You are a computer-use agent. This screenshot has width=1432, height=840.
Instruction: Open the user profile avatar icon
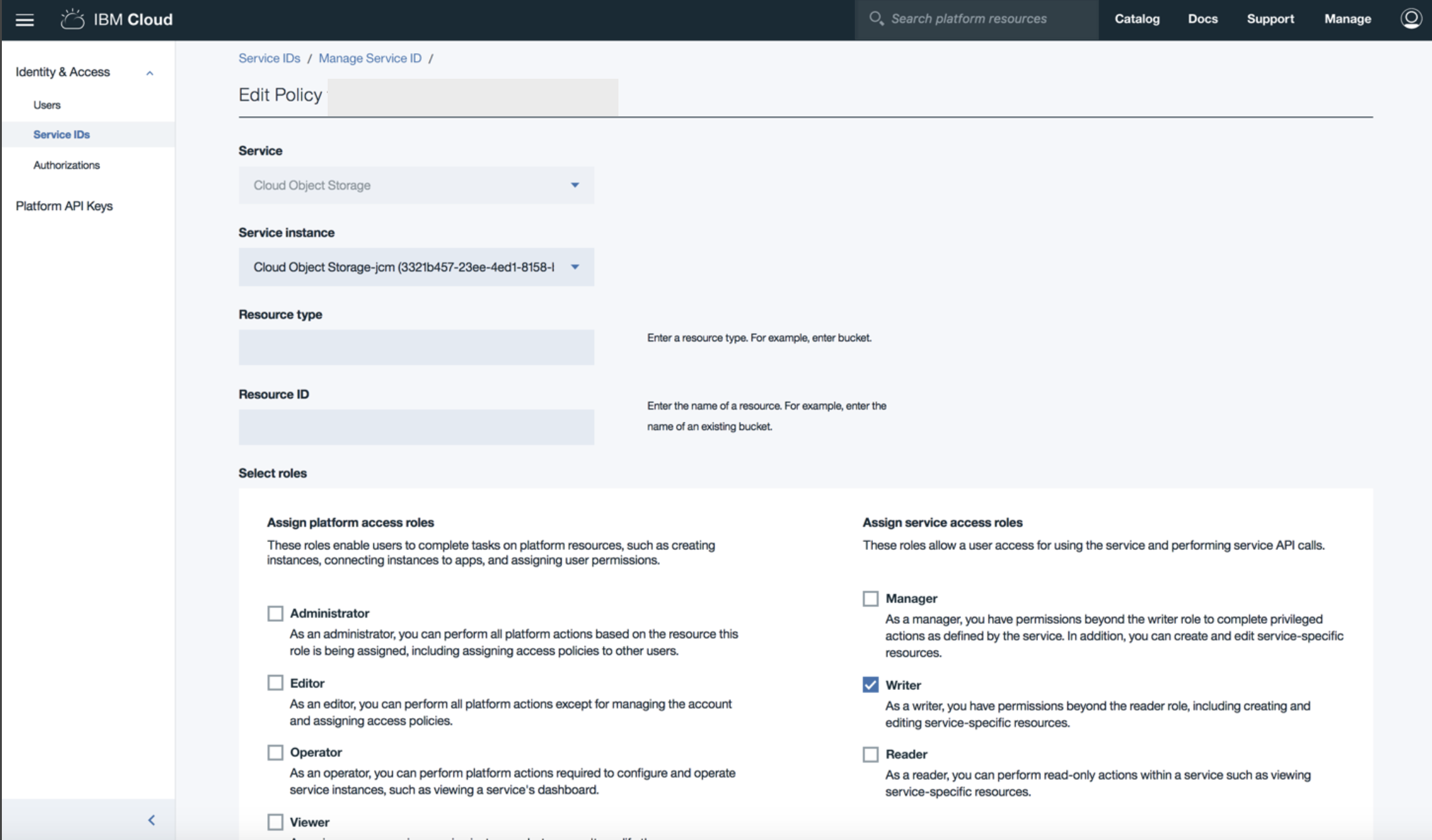(x=1411, y=19)
